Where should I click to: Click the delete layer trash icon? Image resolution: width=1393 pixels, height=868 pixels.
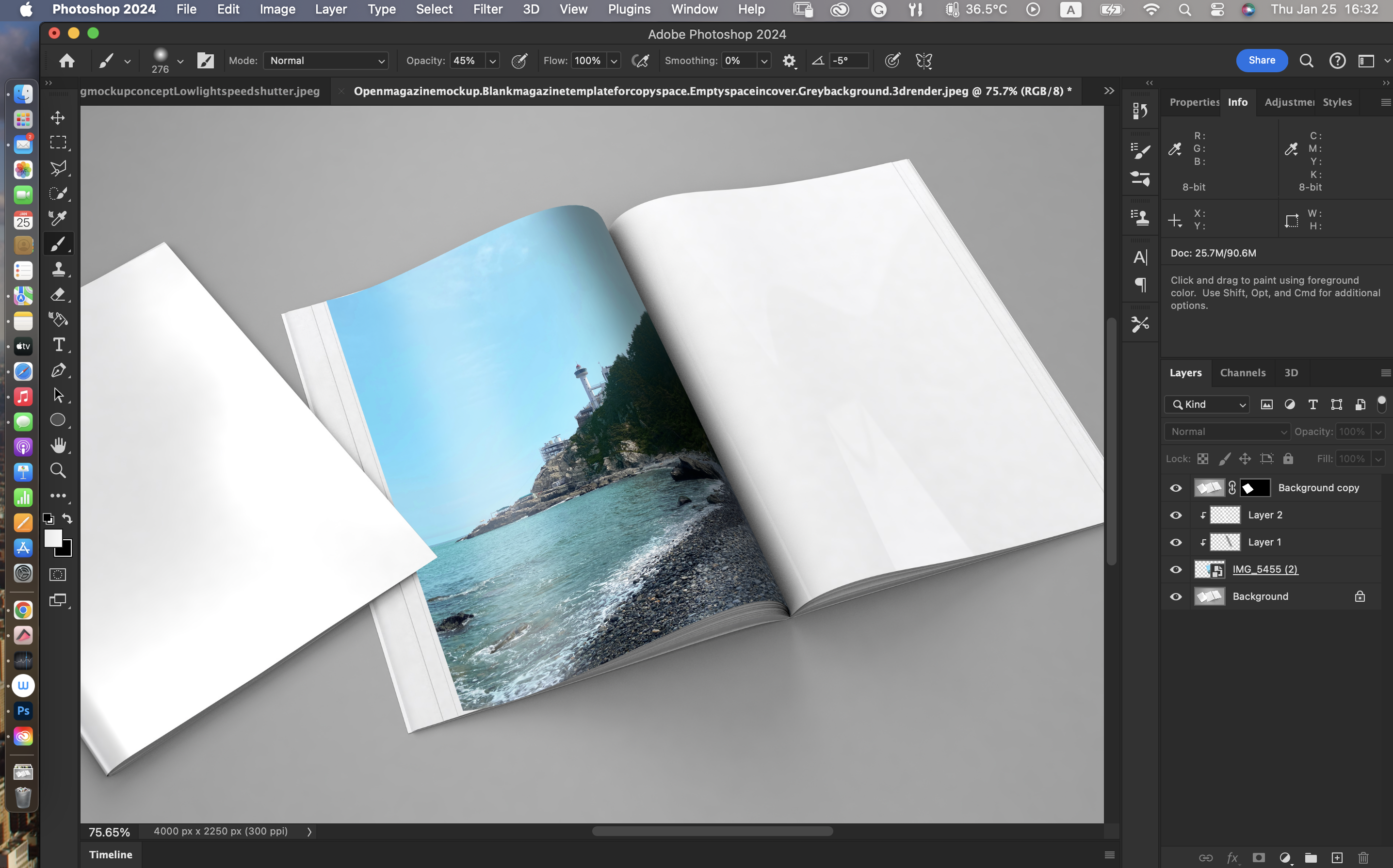pos(1363,857)
